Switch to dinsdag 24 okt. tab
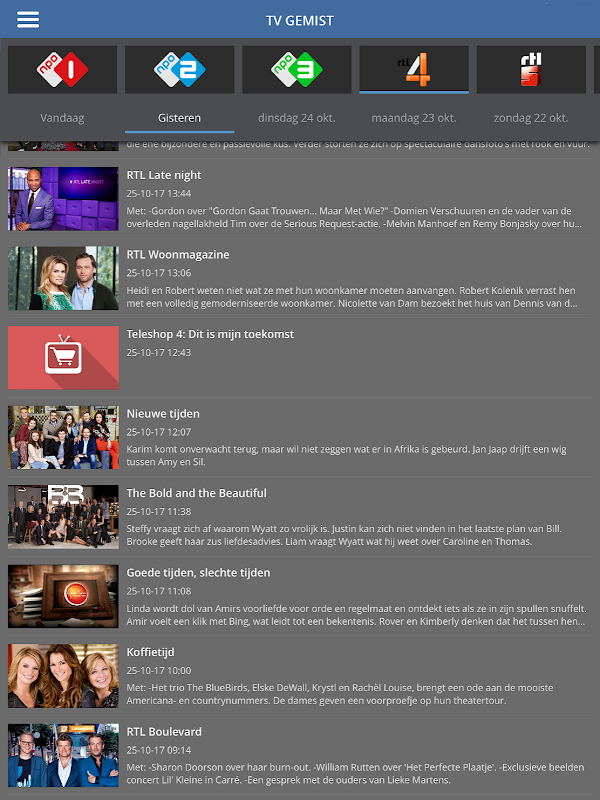 click(297, 118)
